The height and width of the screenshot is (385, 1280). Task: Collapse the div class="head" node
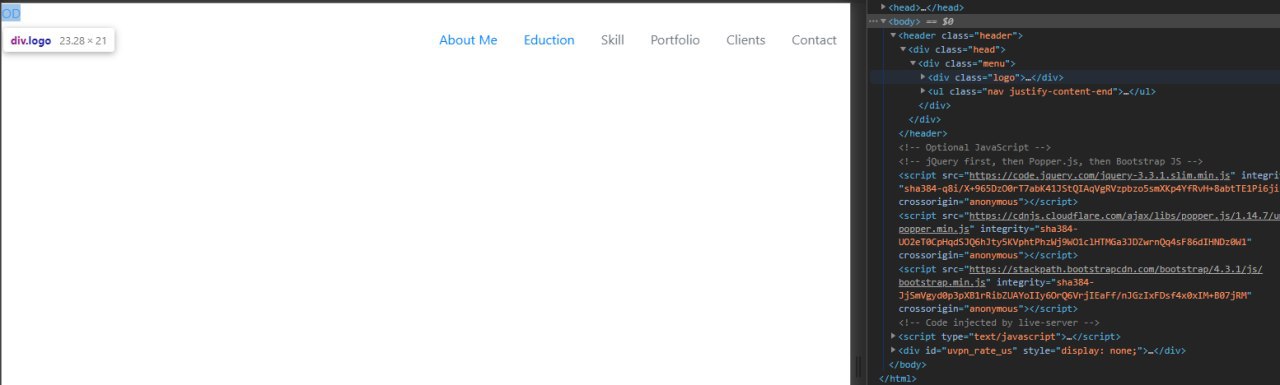[x=903, y=49]
